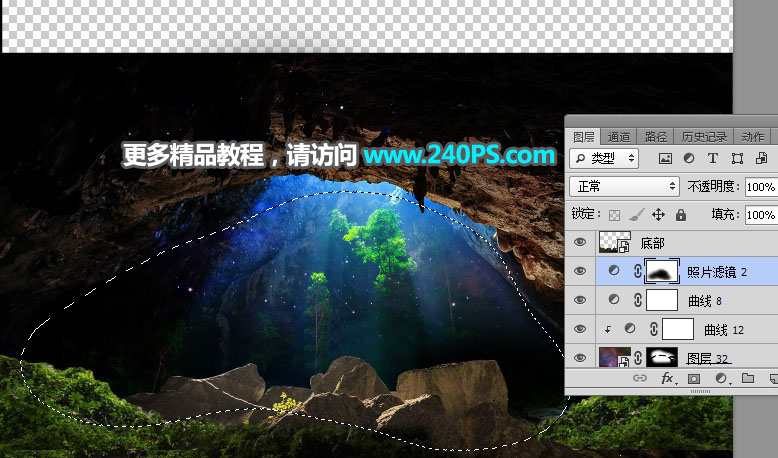Select layer name 曲线 8

tap(705, 301)
